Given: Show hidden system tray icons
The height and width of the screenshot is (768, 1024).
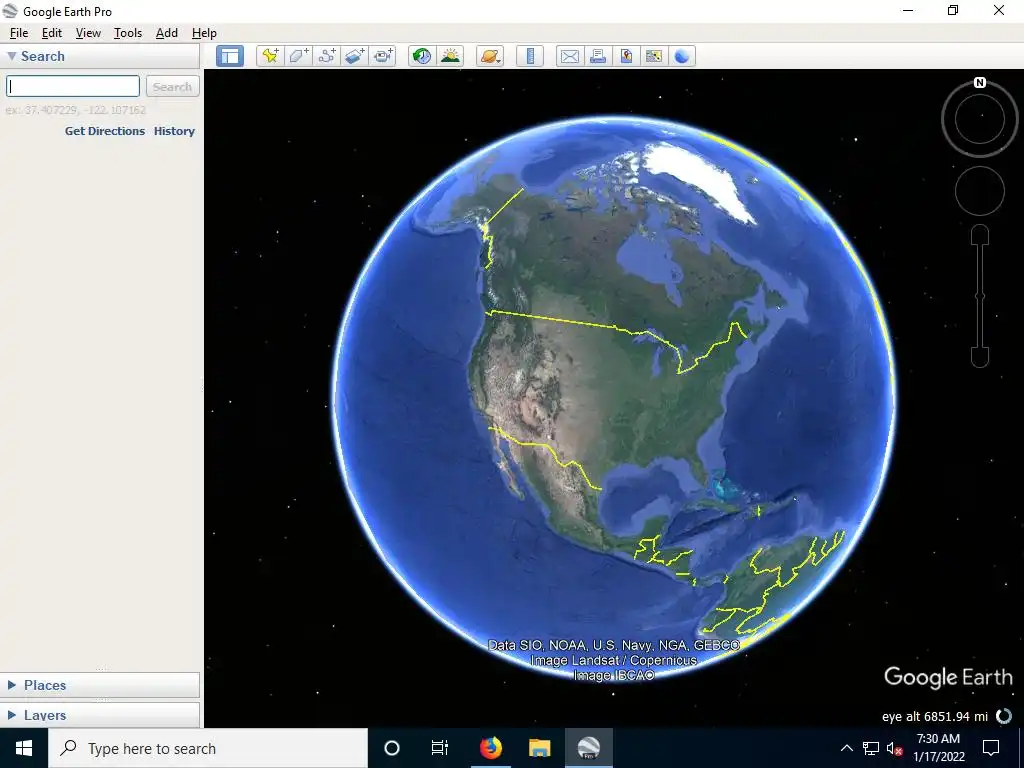Looking at the screenshot, I should click(846, 748).
